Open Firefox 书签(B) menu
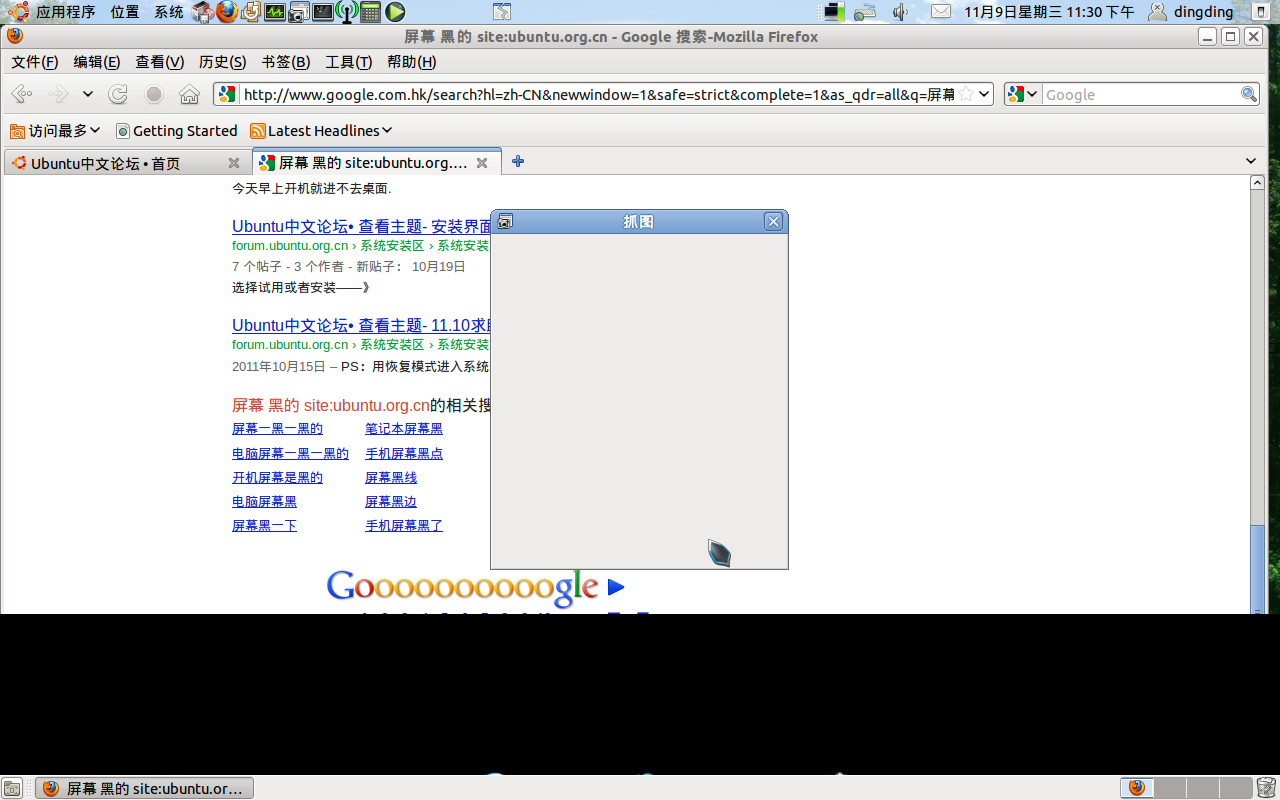Image resolution: width=1280 pixels, height=800 pixels. (286, 62)
